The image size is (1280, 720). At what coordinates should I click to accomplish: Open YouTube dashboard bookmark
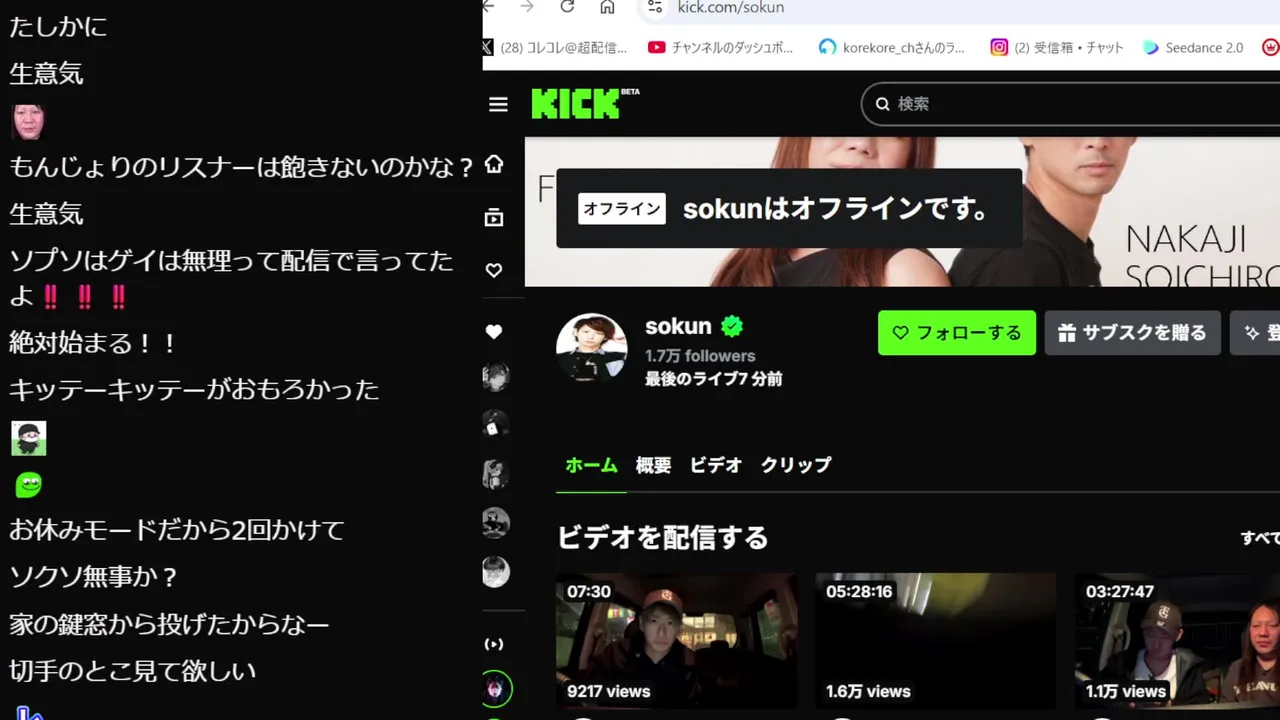tap(720, 47)
